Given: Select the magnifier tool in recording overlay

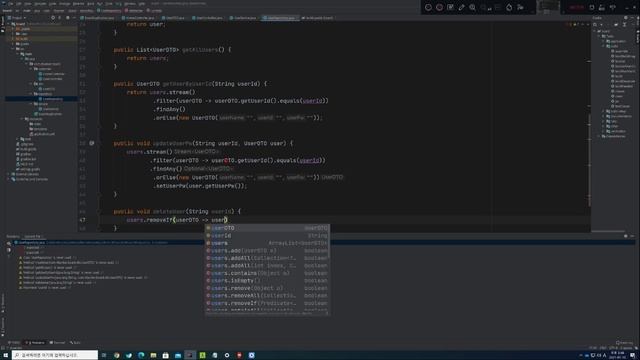Looking at the screenshot, I should (x=472, y=7).
